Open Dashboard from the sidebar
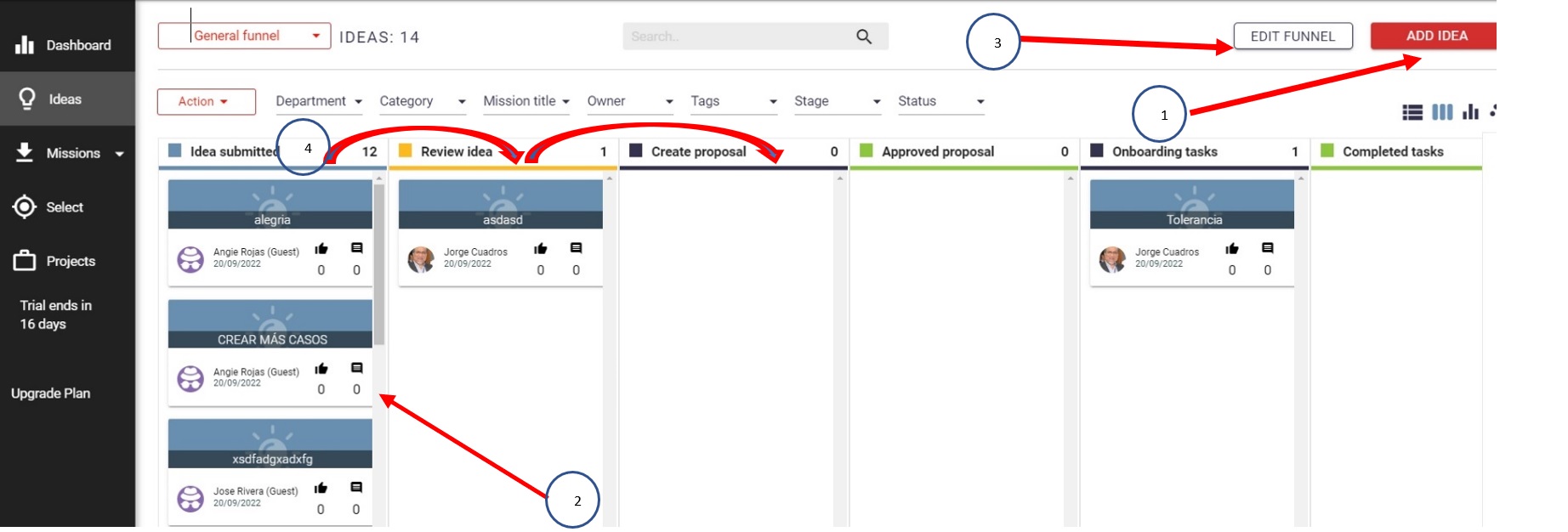This screenshot has height=532, width=1568. pos(67,45)
